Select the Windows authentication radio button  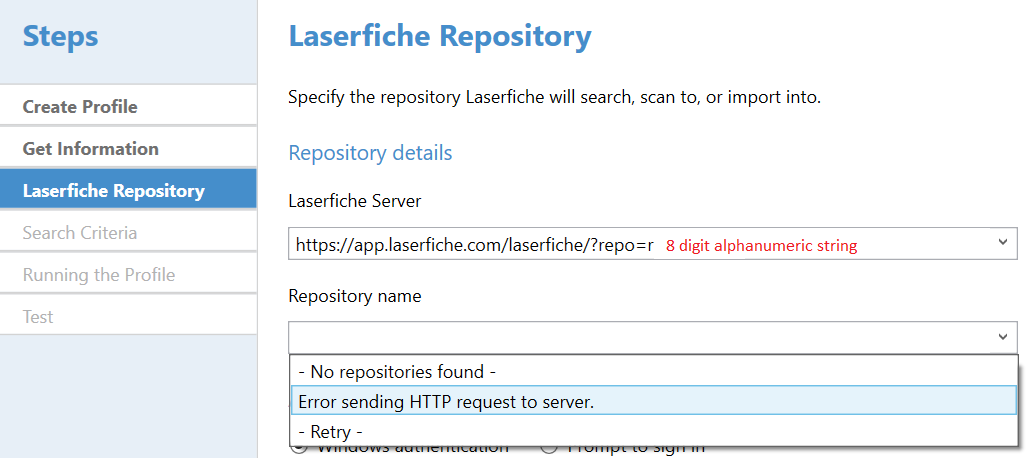click(x=299, y=449)
